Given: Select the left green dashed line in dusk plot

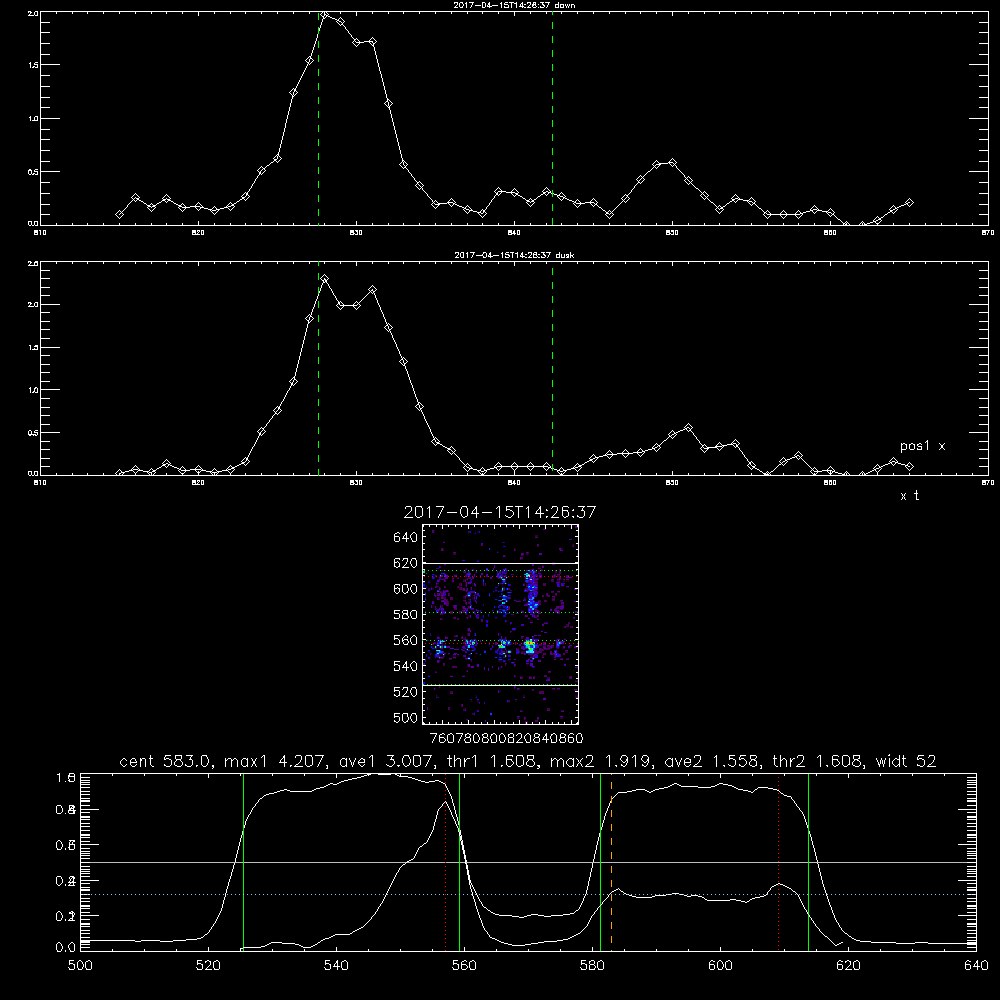Looking at the screenshot, I should pos(318,369).
